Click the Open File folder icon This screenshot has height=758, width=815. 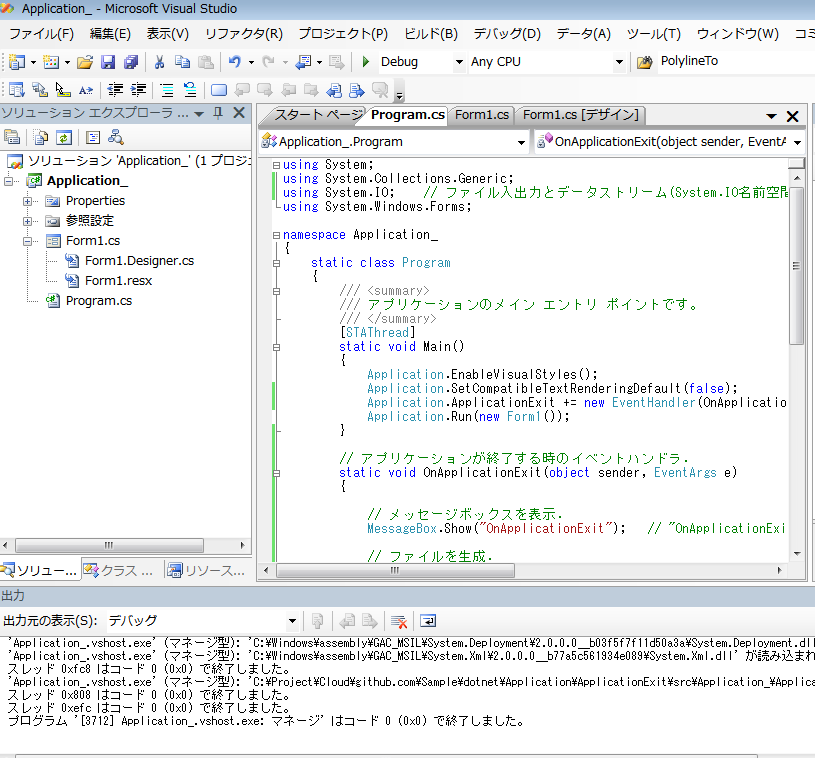coord(85,62)
